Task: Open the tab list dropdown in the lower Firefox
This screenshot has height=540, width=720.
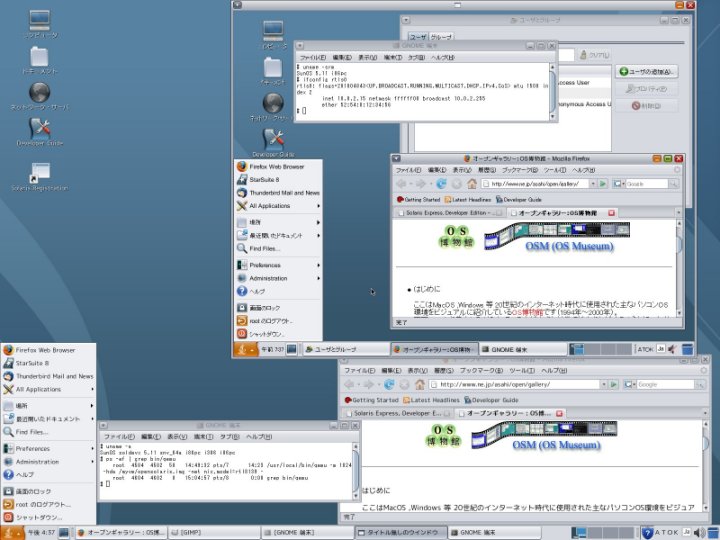Action: [x=706, y=413]
